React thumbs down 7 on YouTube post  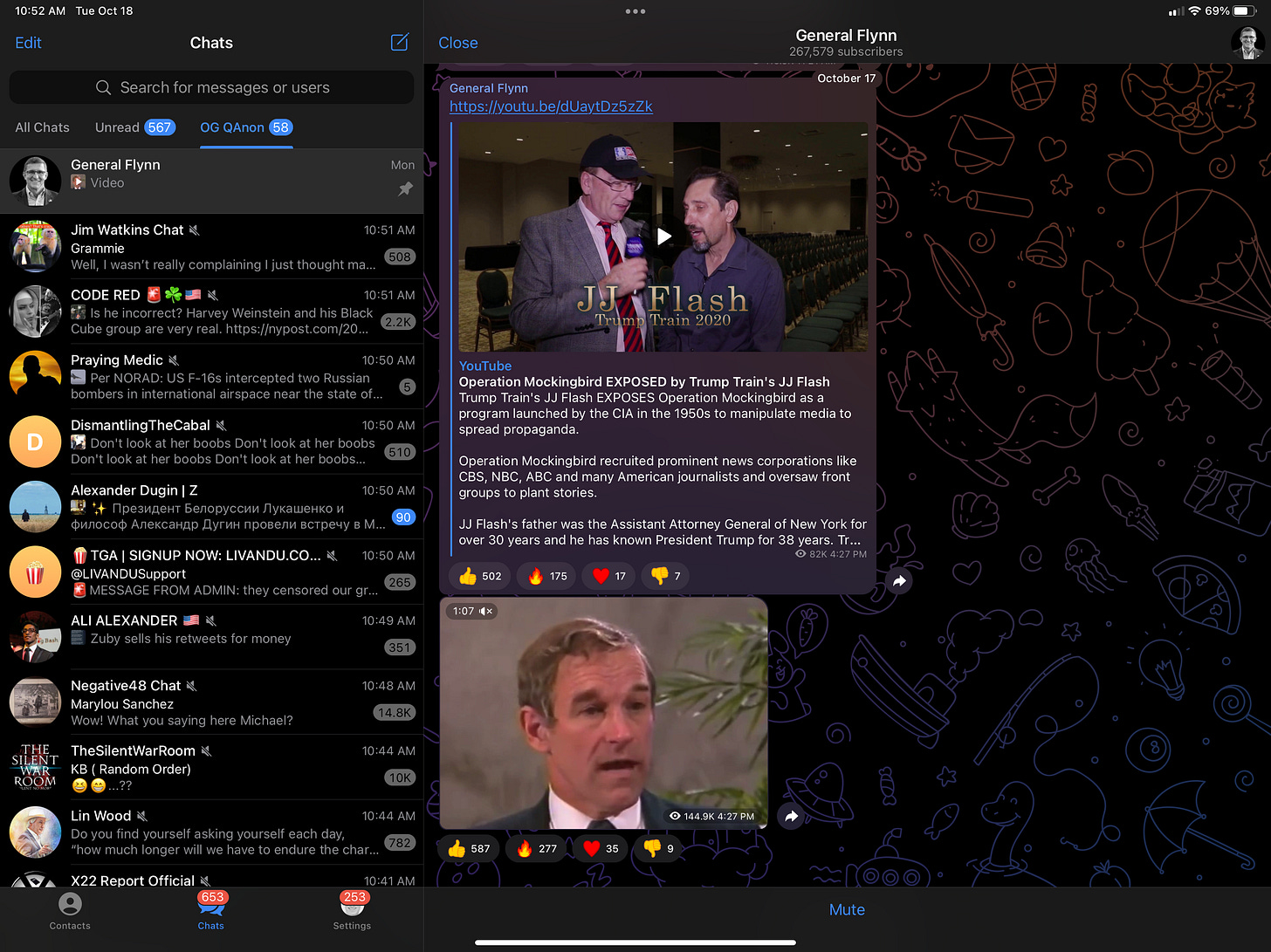tap(665, 576)
